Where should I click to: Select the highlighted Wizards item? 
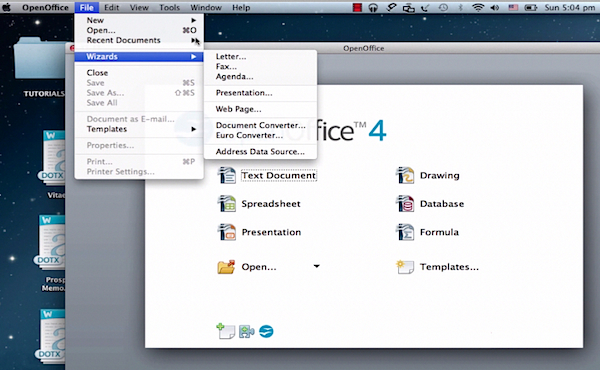pos(139,56)
